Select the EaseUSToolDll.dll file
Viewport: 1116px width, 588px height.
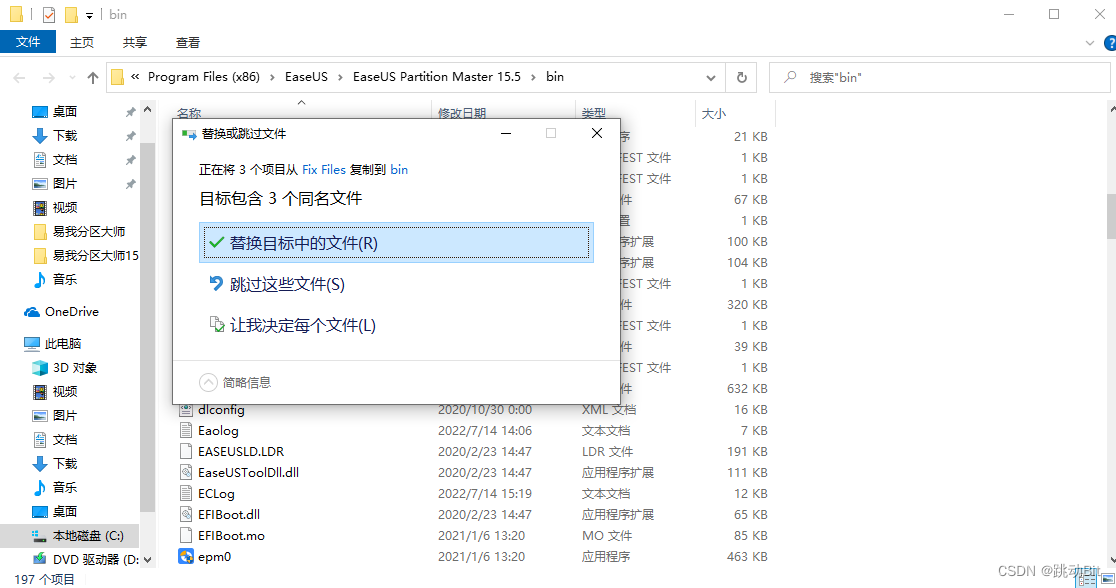(x=248, y=473)
